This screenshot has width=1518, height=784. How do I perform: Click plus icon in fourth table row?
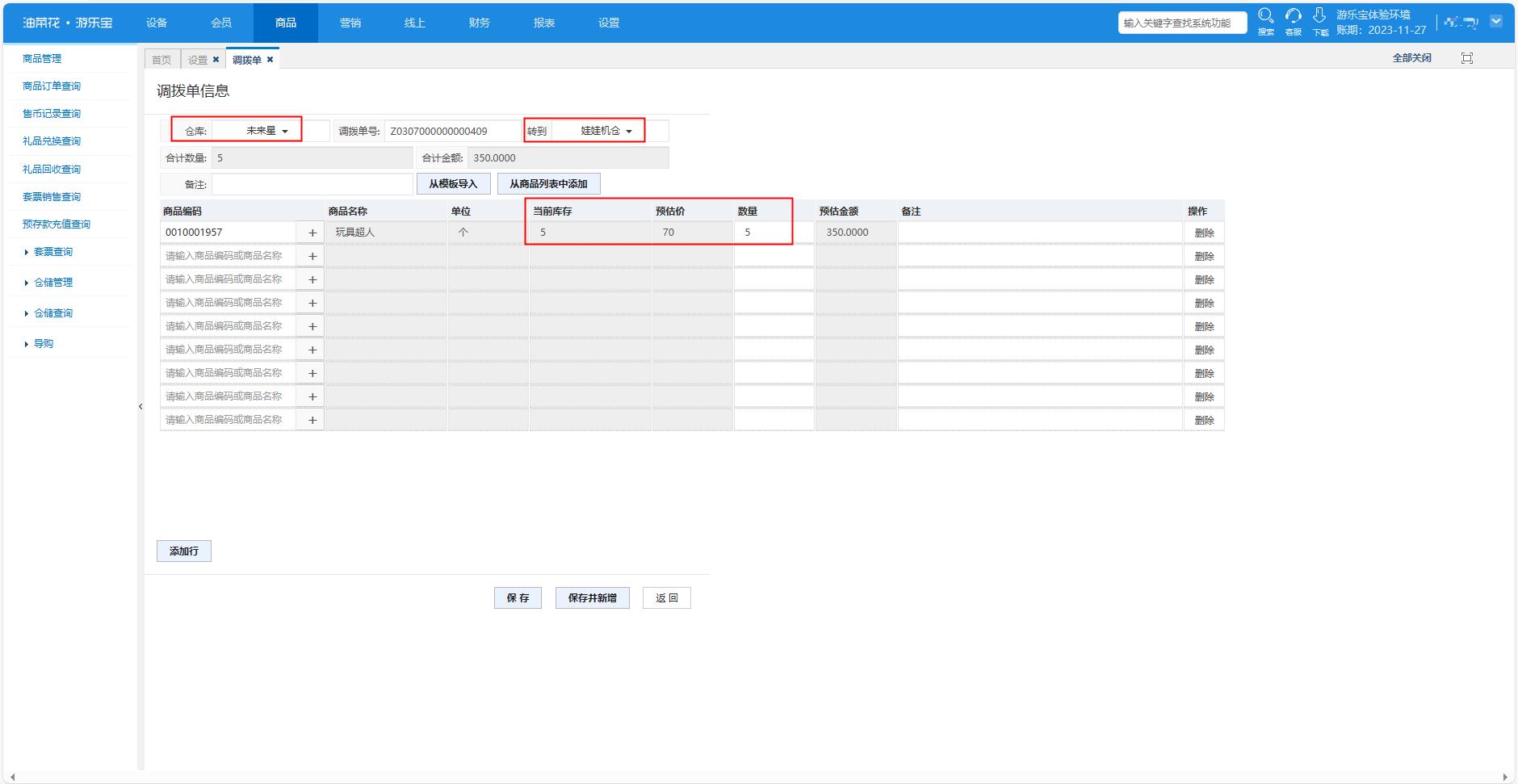(x=312, y=303)
